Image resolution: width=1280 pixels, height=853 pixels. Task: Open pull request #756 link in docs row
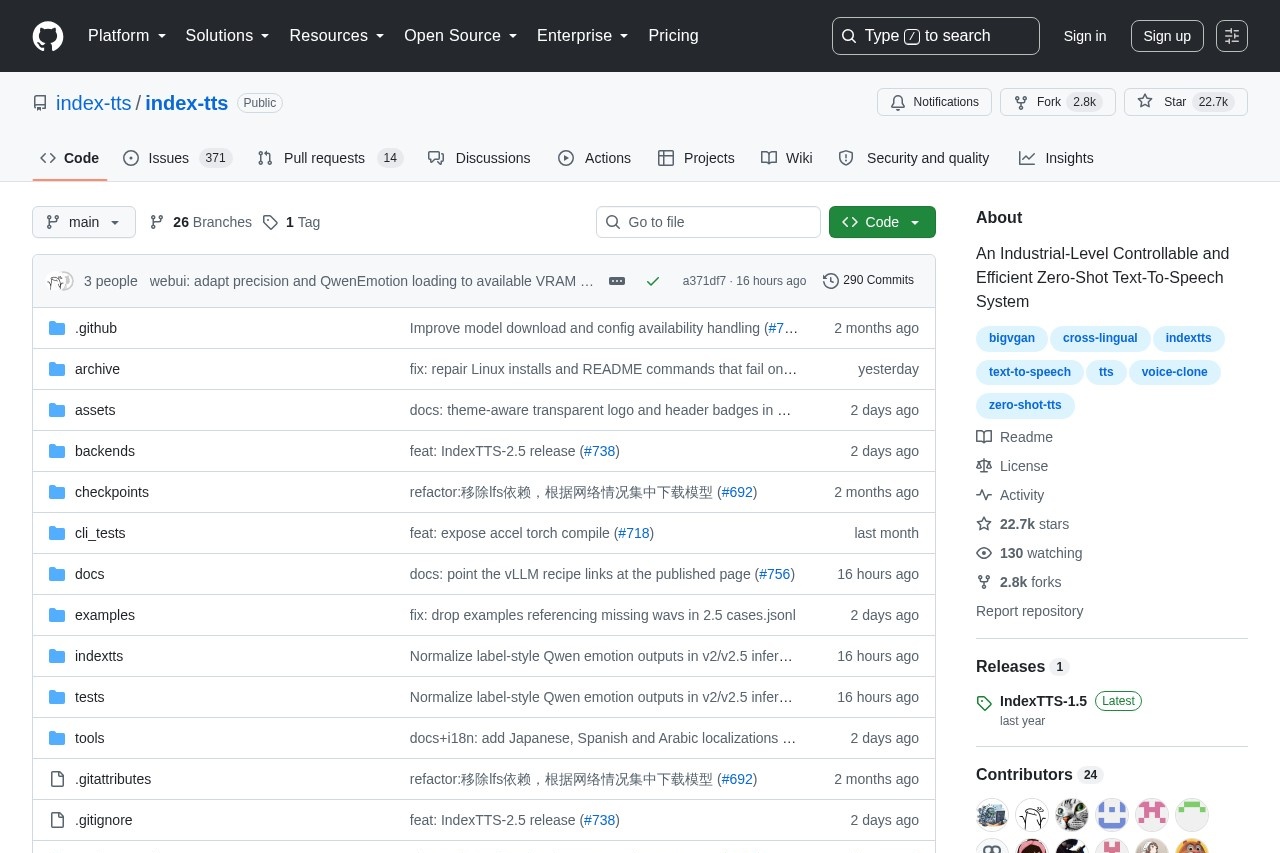click(x=775, y=574)
